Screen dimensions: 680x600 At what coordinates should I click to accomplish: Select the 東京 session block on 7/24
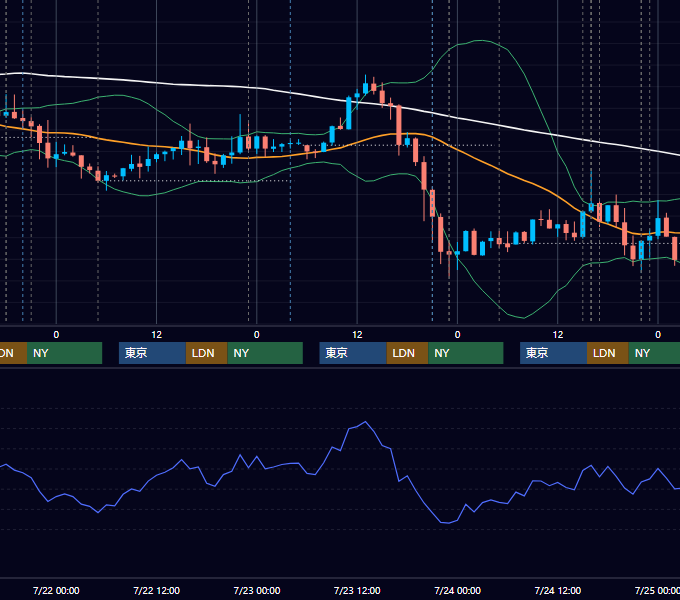553,353
